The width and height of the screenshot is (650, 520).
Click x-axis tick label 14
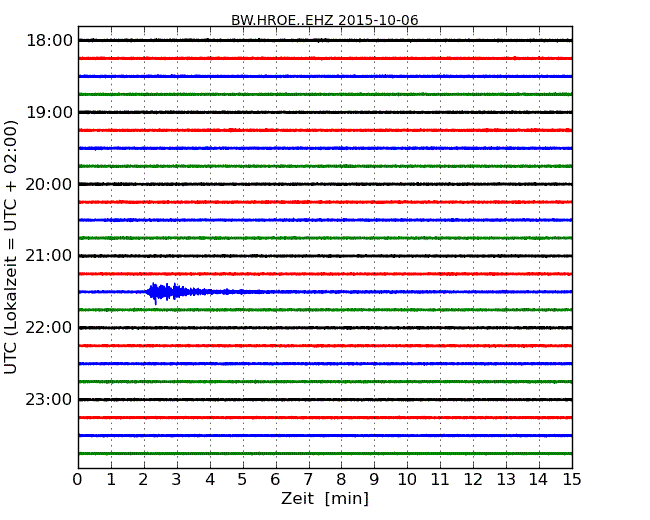pos(538,479)
